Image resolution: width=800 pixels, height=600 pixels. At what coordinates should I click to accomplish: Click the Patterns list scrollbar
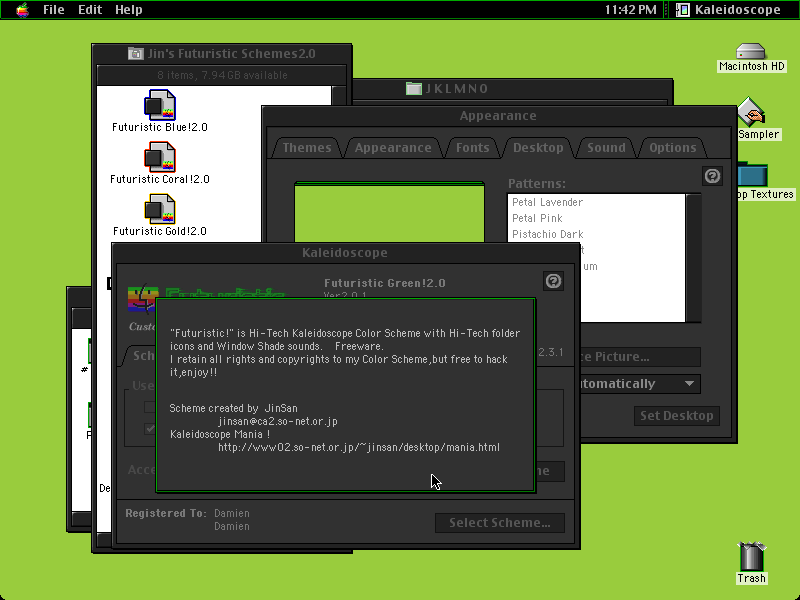click(x=693, y=258)
